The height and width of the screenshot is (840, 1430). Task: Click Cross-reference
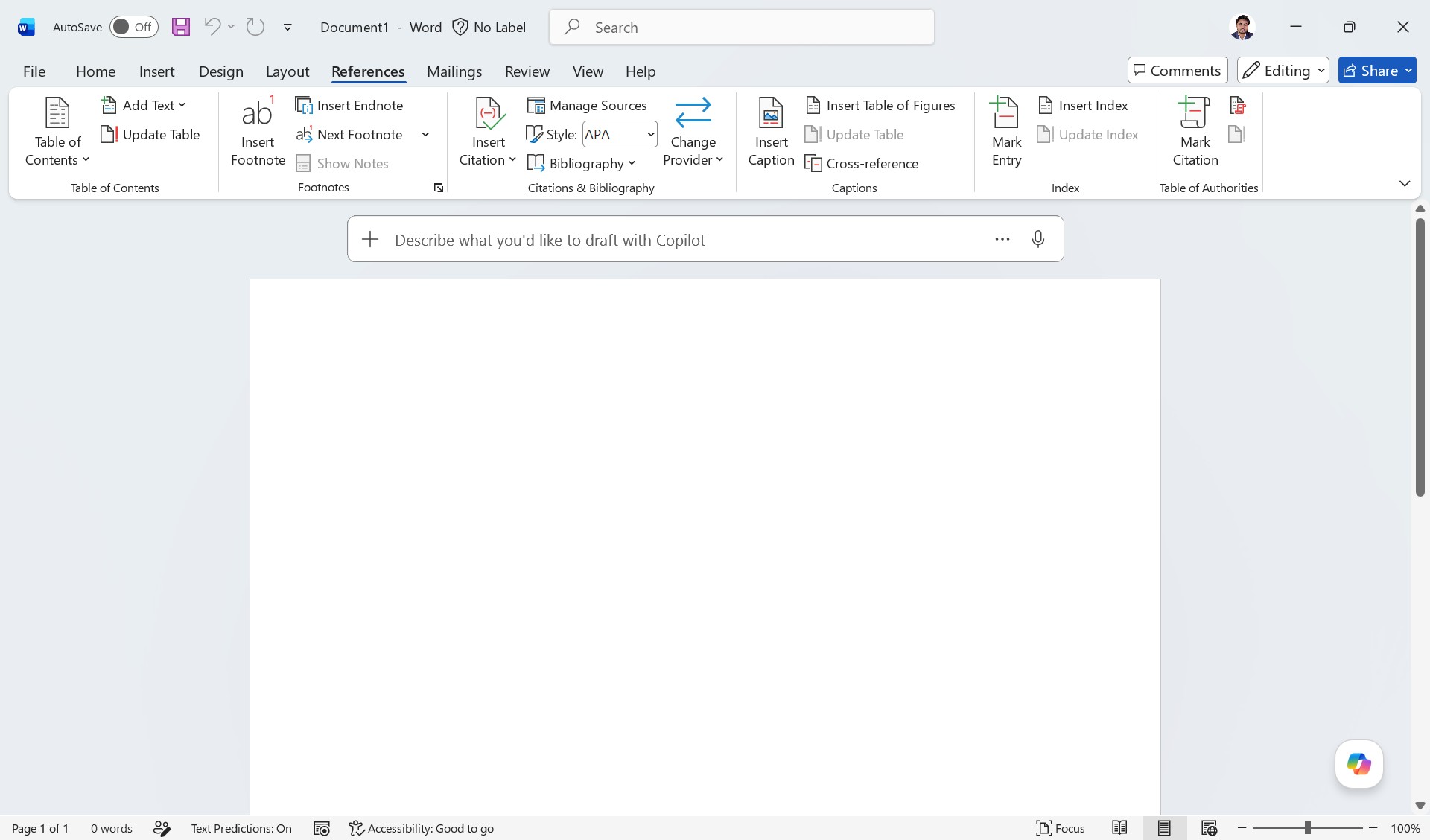pyautogui.click(x=862, y=163)
